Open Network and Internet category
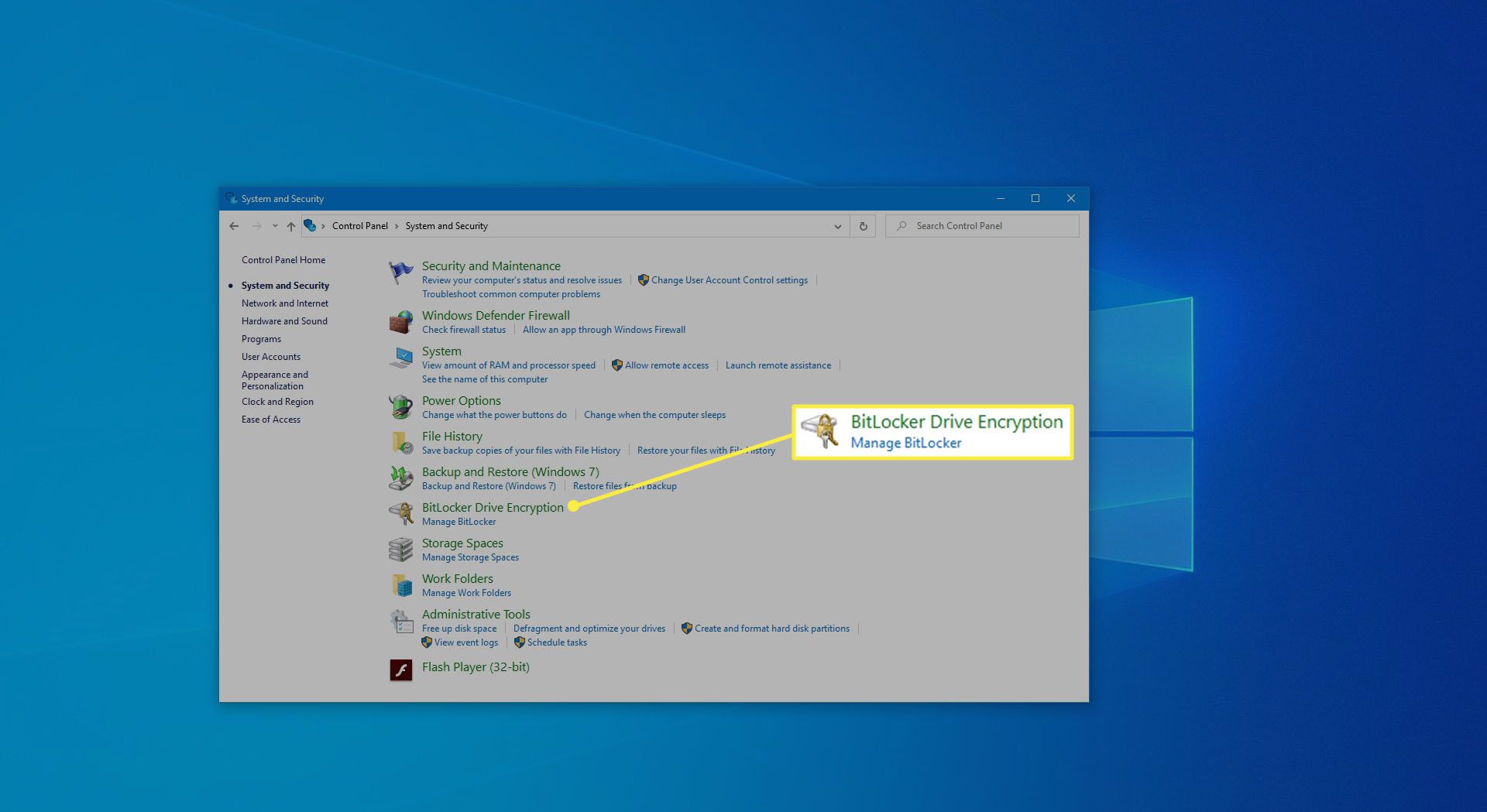This screenshot has height=812, width=1487. point(285,303)
